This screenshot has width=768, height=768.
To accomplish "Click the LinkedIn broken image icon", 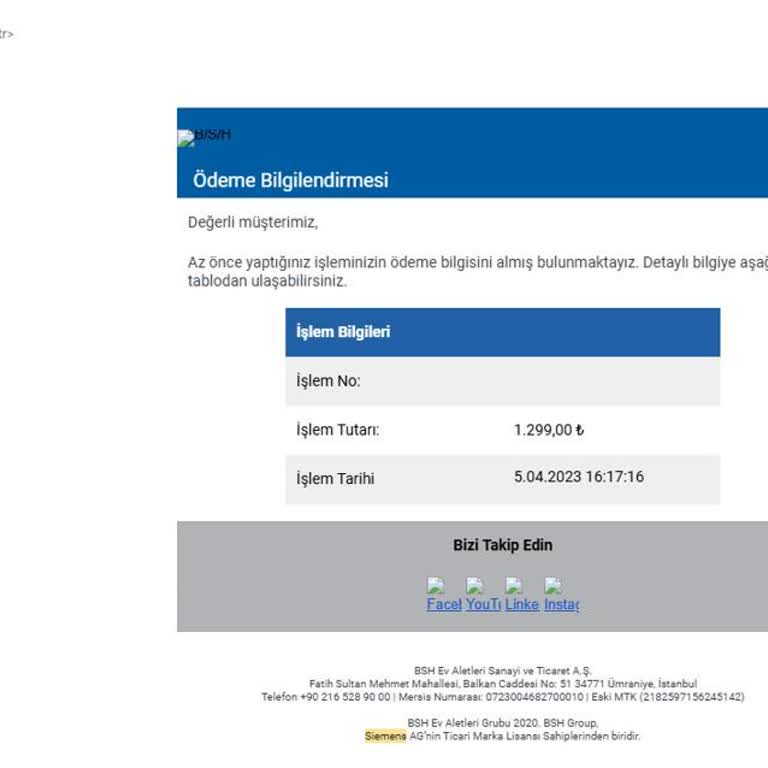I will (514, 586).
